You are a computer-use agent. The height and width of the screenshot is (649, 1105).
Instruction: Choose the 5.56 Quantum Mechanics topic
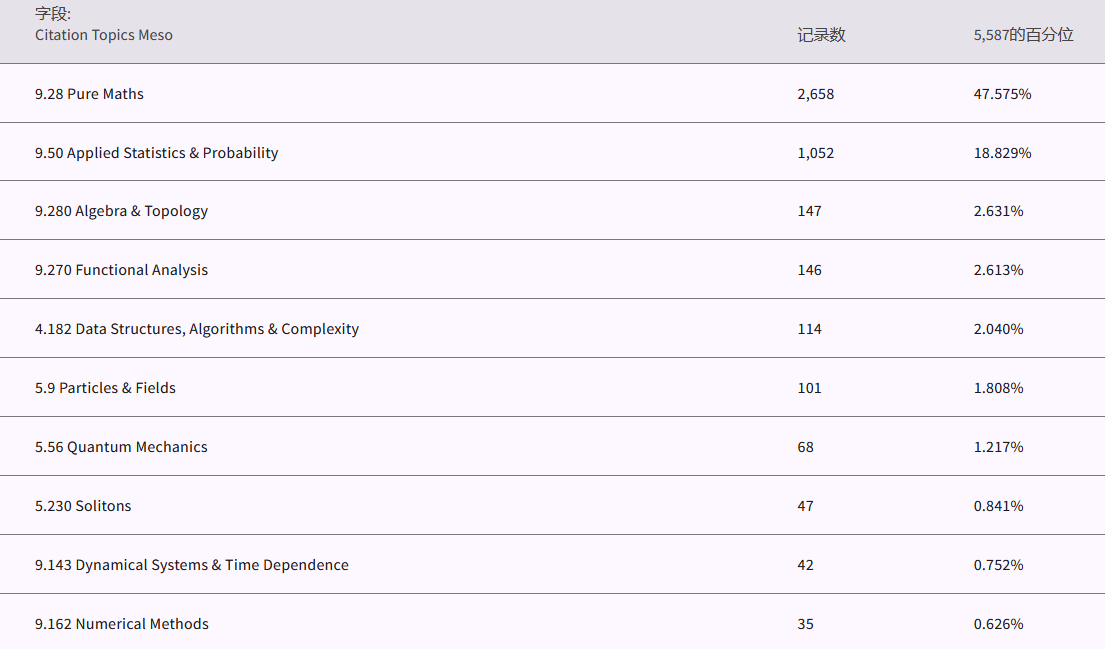[121, 447]
